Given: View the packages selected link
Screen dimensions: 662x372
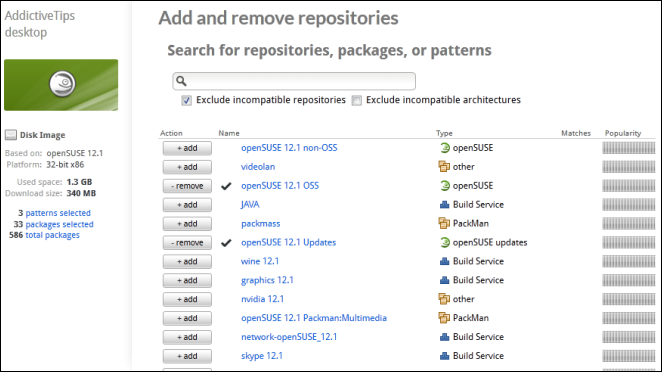Looking at the screenshot, I should [59, 224].
